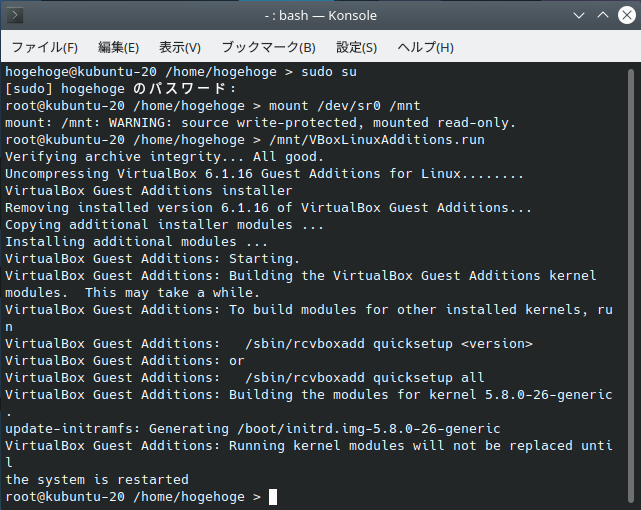Click 'update-initramfs: Generating' line
Image resolution: width=641 pixels, height=510 pixels.
click(x=253, y=429)
